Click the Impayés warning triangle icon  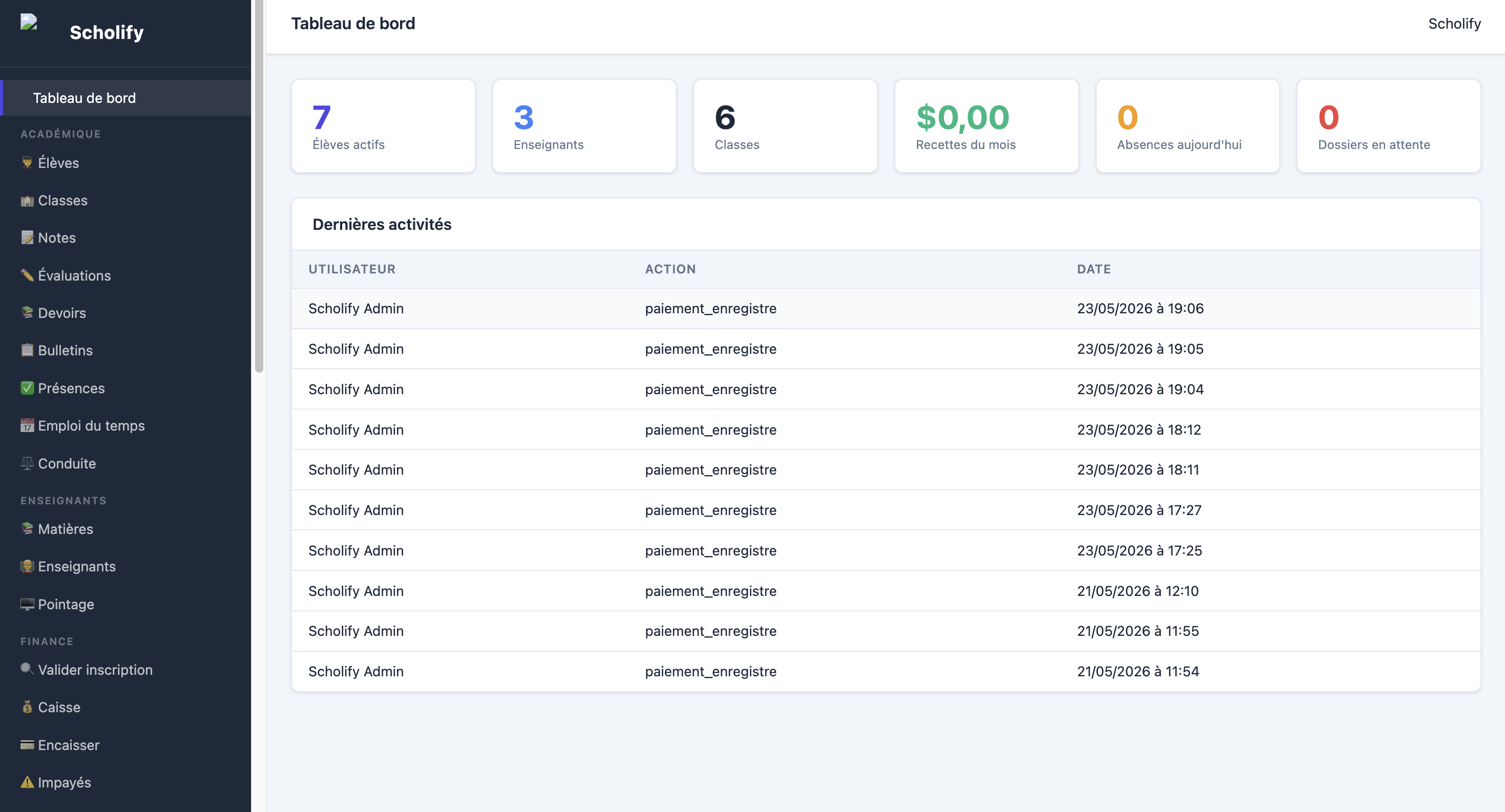pos(27,782)
